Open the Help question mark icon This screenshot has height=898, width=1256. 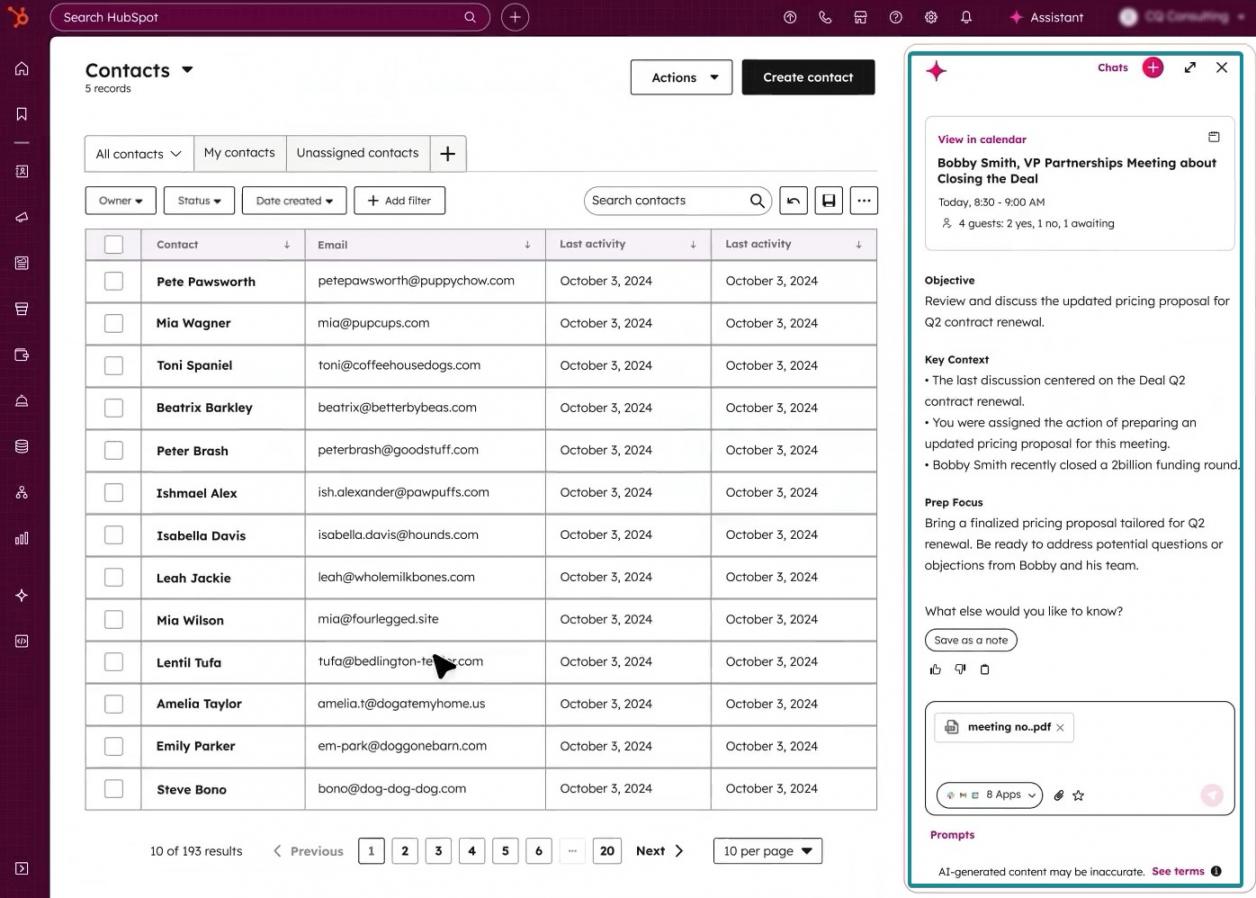coord(896,17)
